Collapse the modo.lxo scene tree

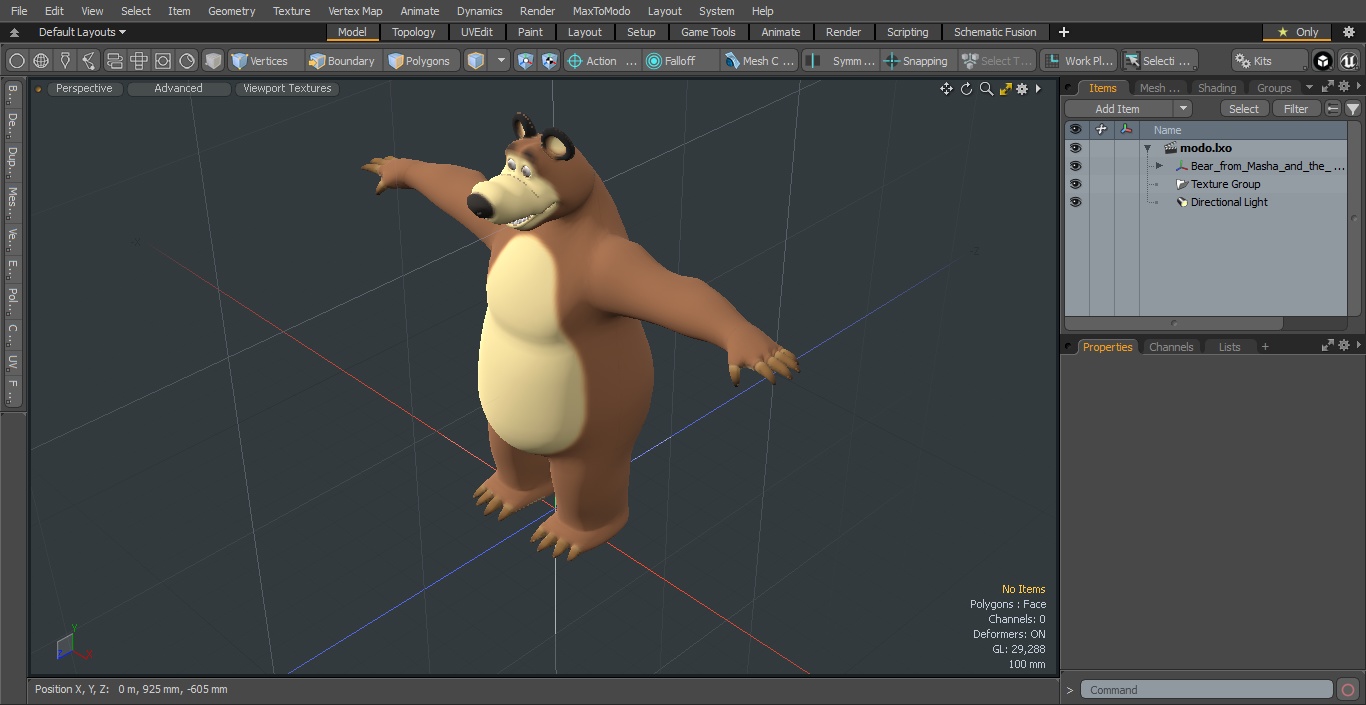[1148, 148]
